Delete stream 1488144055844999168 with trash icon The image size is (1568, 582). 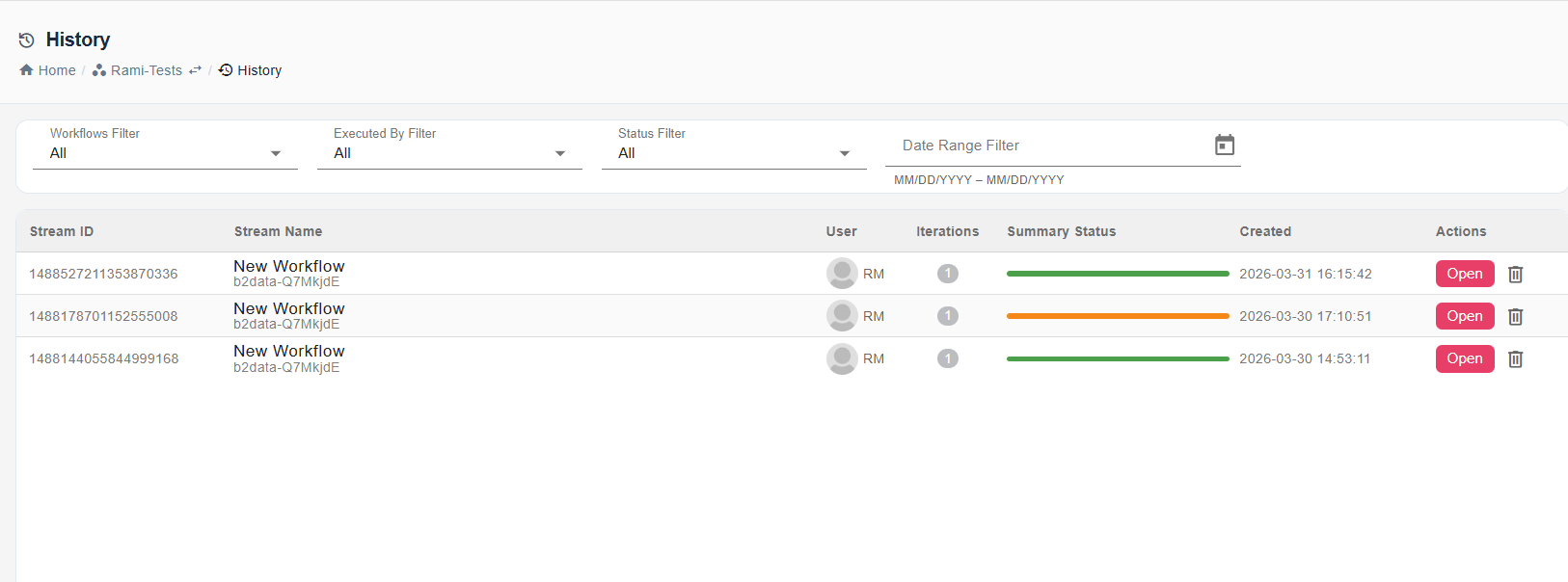(1516, 359)
